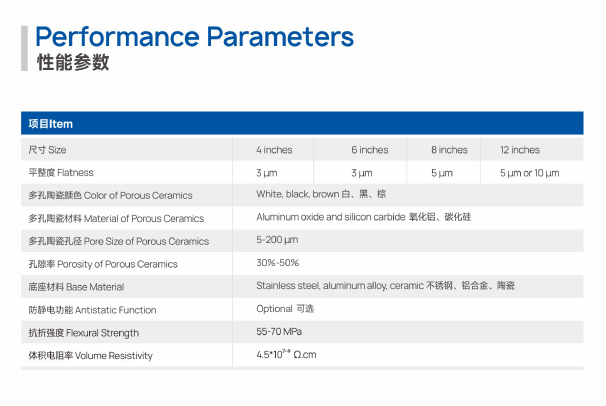Image resolution: width=606 pixels, height=406 pixels.
Task: Click Aluminum oxide and silicon carbide text
Action: click(330, 217)
